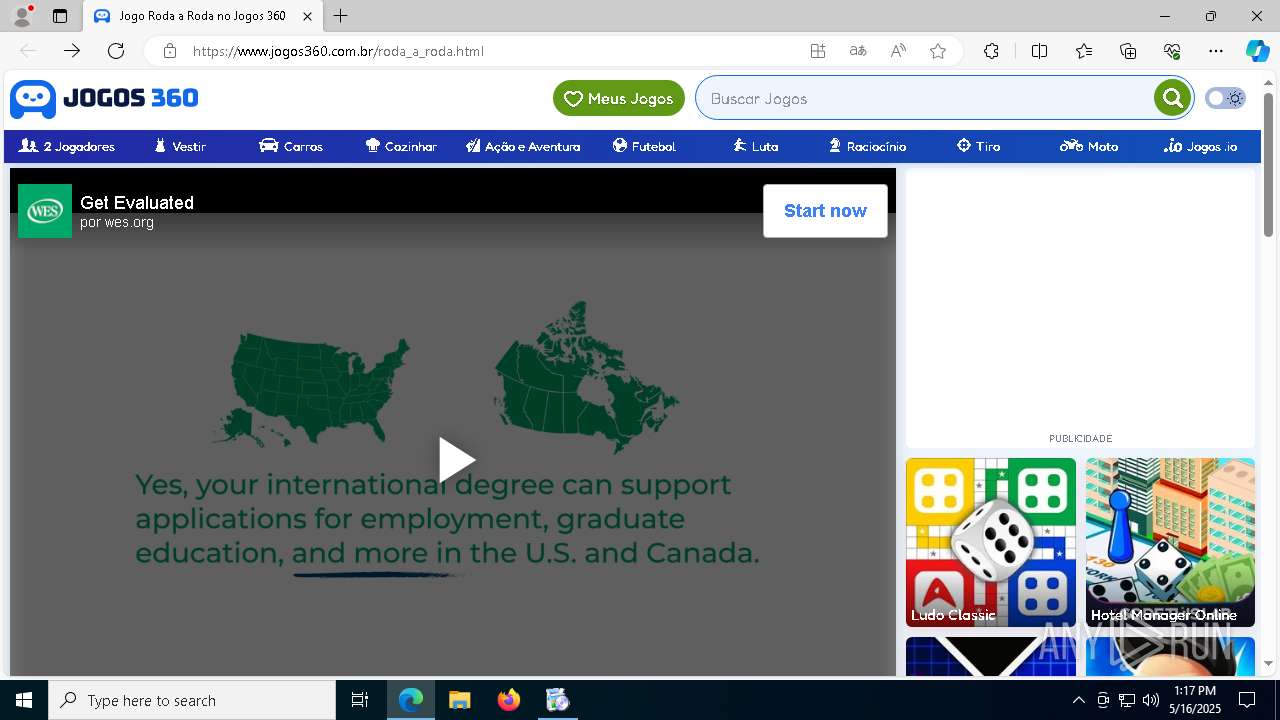Open the Raciocínio category
Screen dimensions: 1280x720
click(867, 146)
